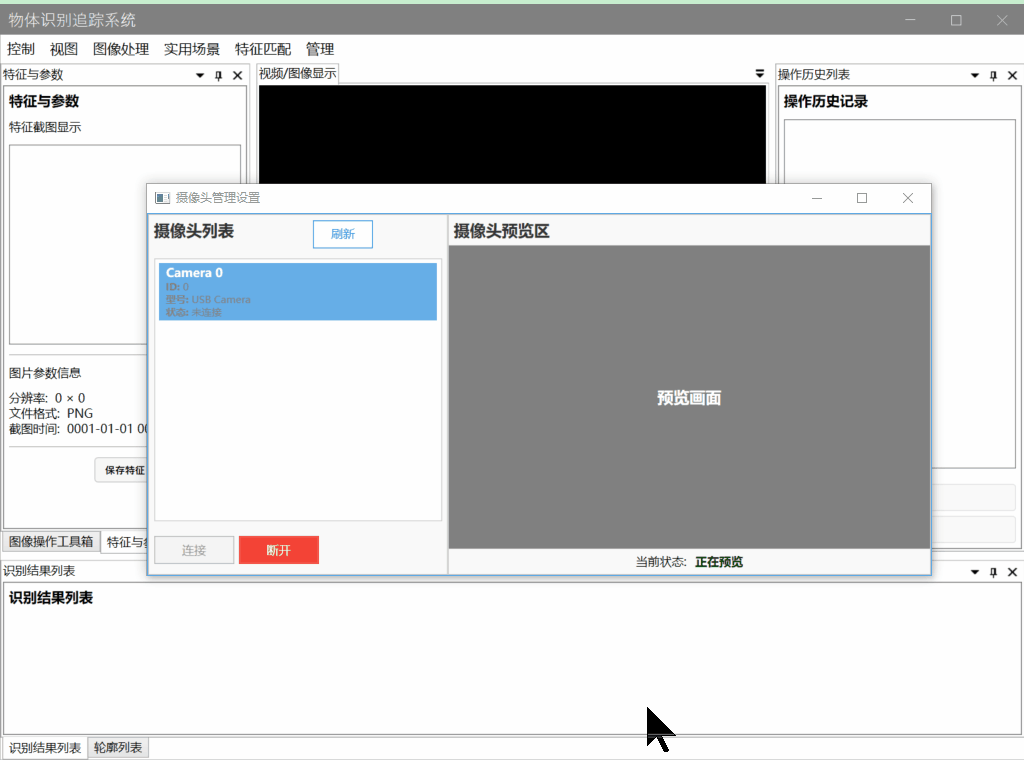Switch to the 图像操作工具箱 tab
This screenshot has width=1024, height=760.
coord(51,541)
